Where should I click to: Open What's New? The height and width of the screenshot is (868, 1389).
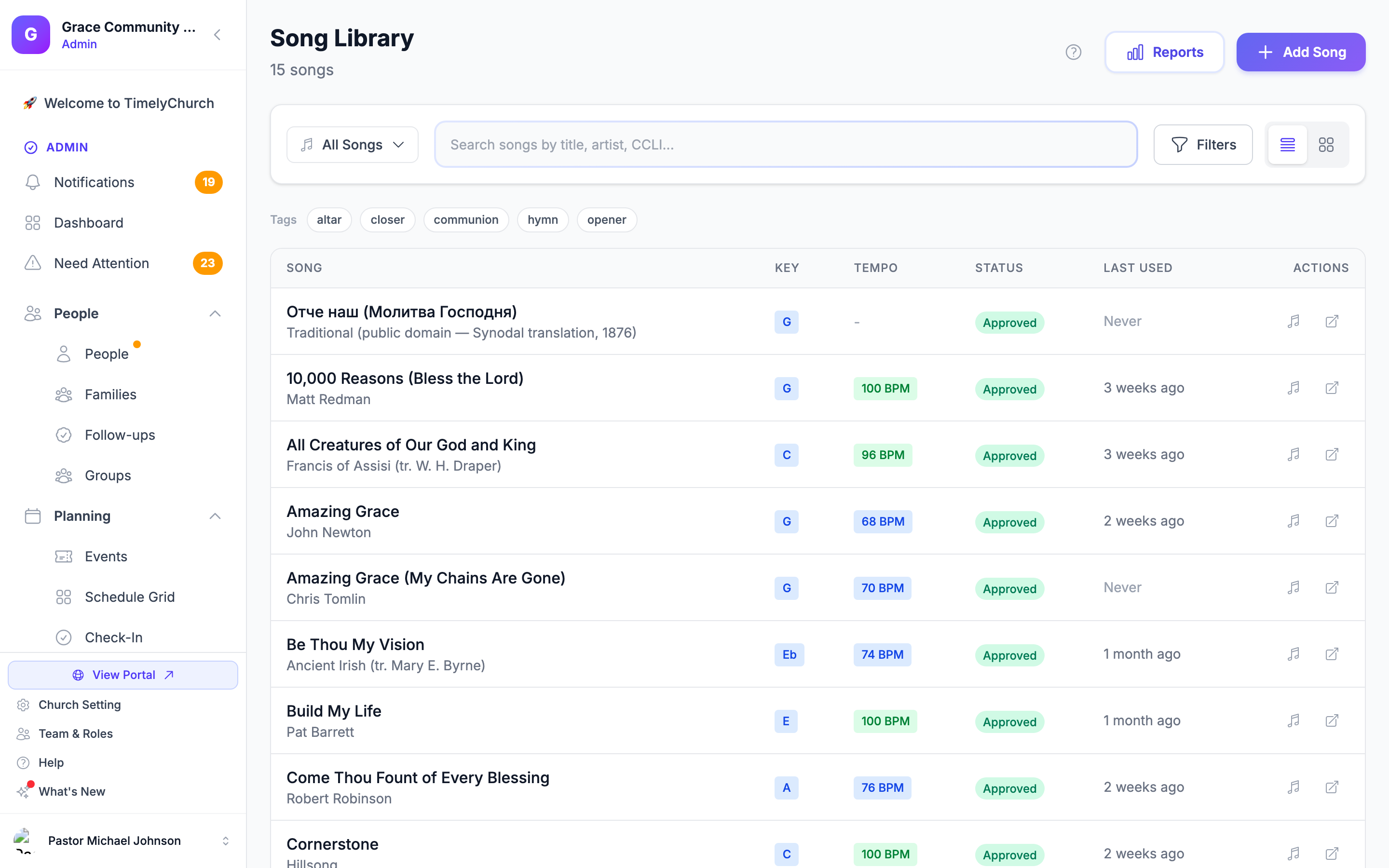(x=72, y=792)
